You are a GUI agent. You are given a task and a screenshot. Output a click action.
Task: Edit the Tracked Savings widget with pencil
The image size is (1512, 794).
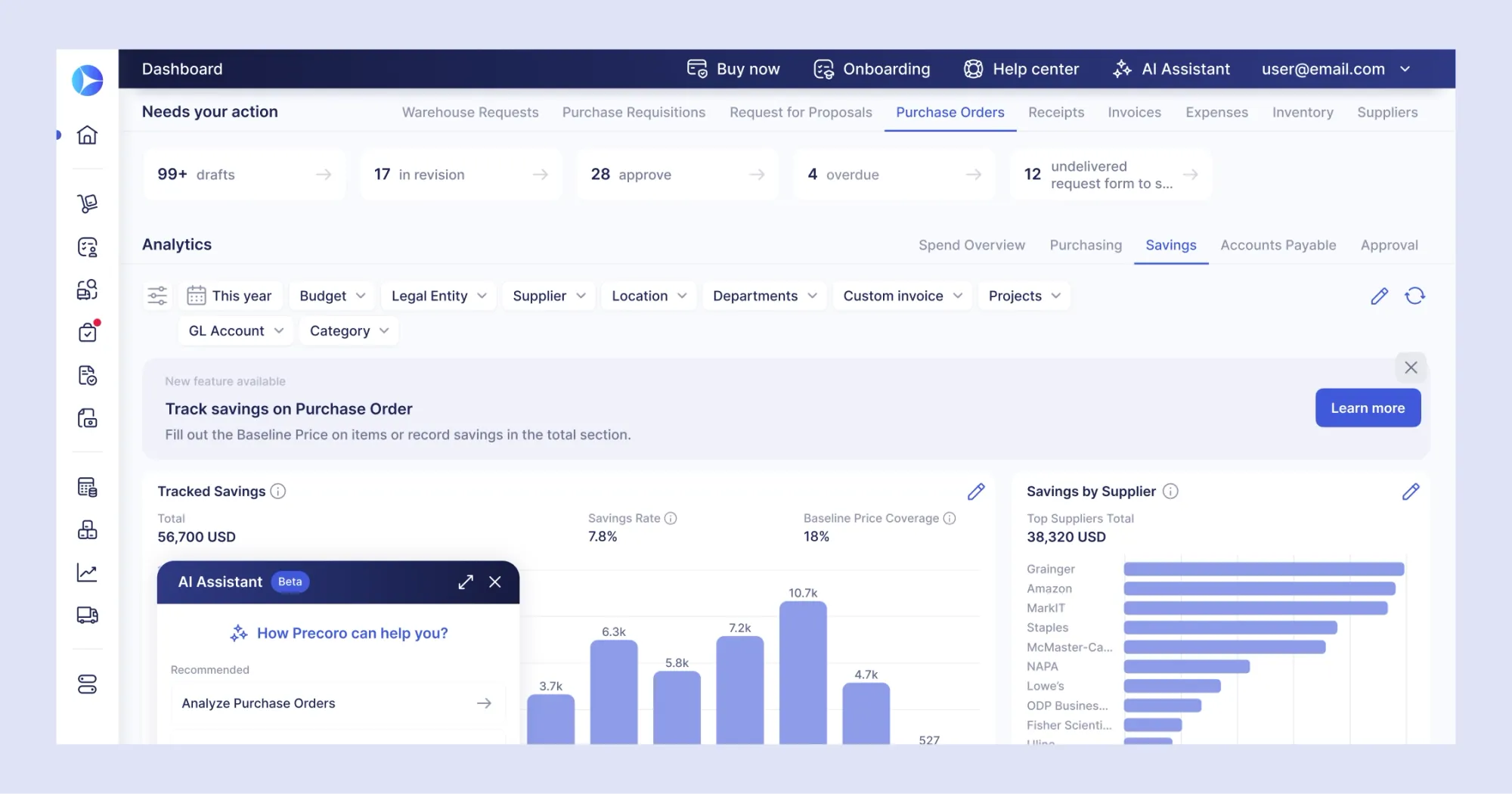tap(976, 492)
